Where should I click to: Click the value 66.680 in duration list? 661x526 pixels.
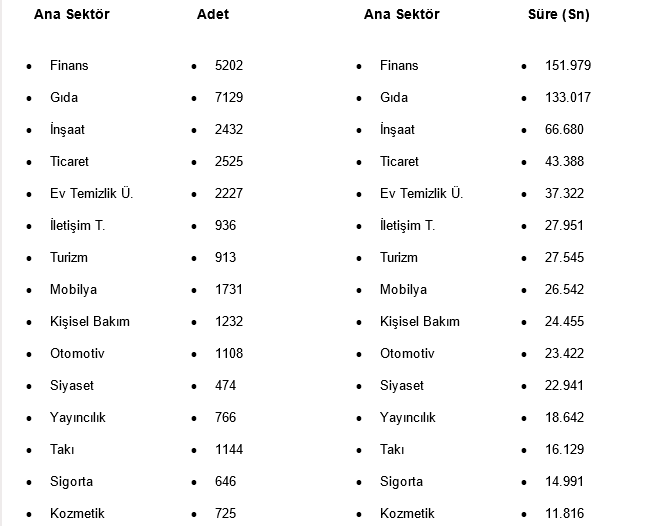coord(564,130)
